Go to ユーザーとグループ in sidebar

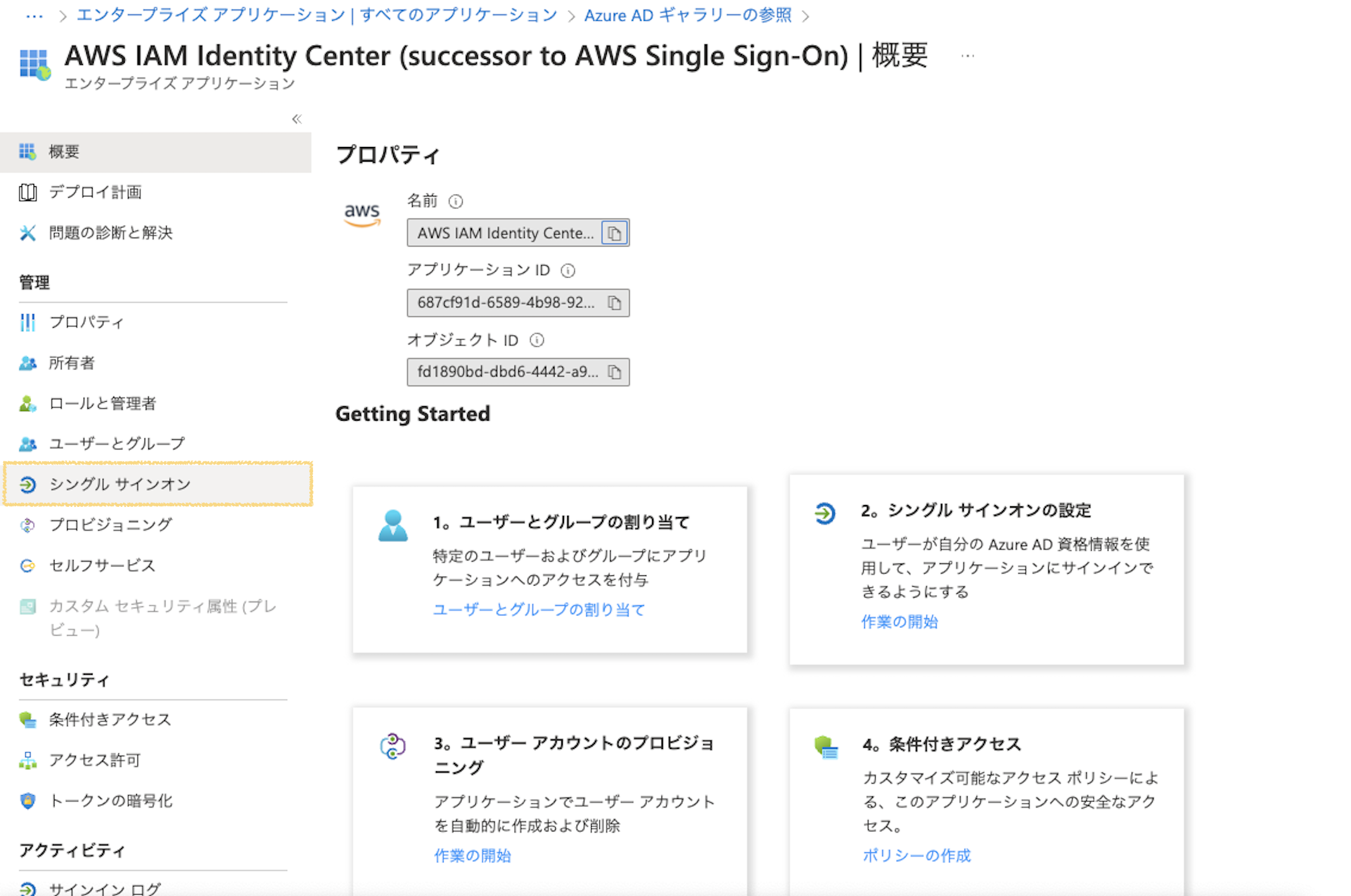pyautogui.click(x=117, y=444)
